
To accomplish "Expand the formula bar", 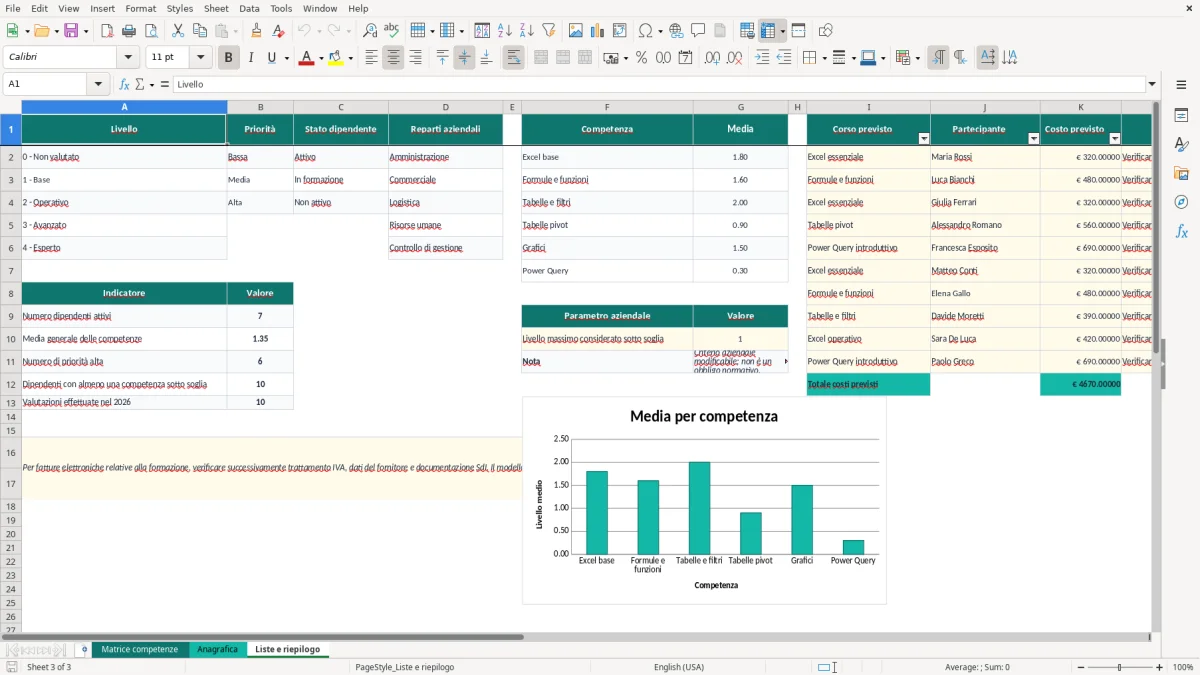I will pos(1152,84).
